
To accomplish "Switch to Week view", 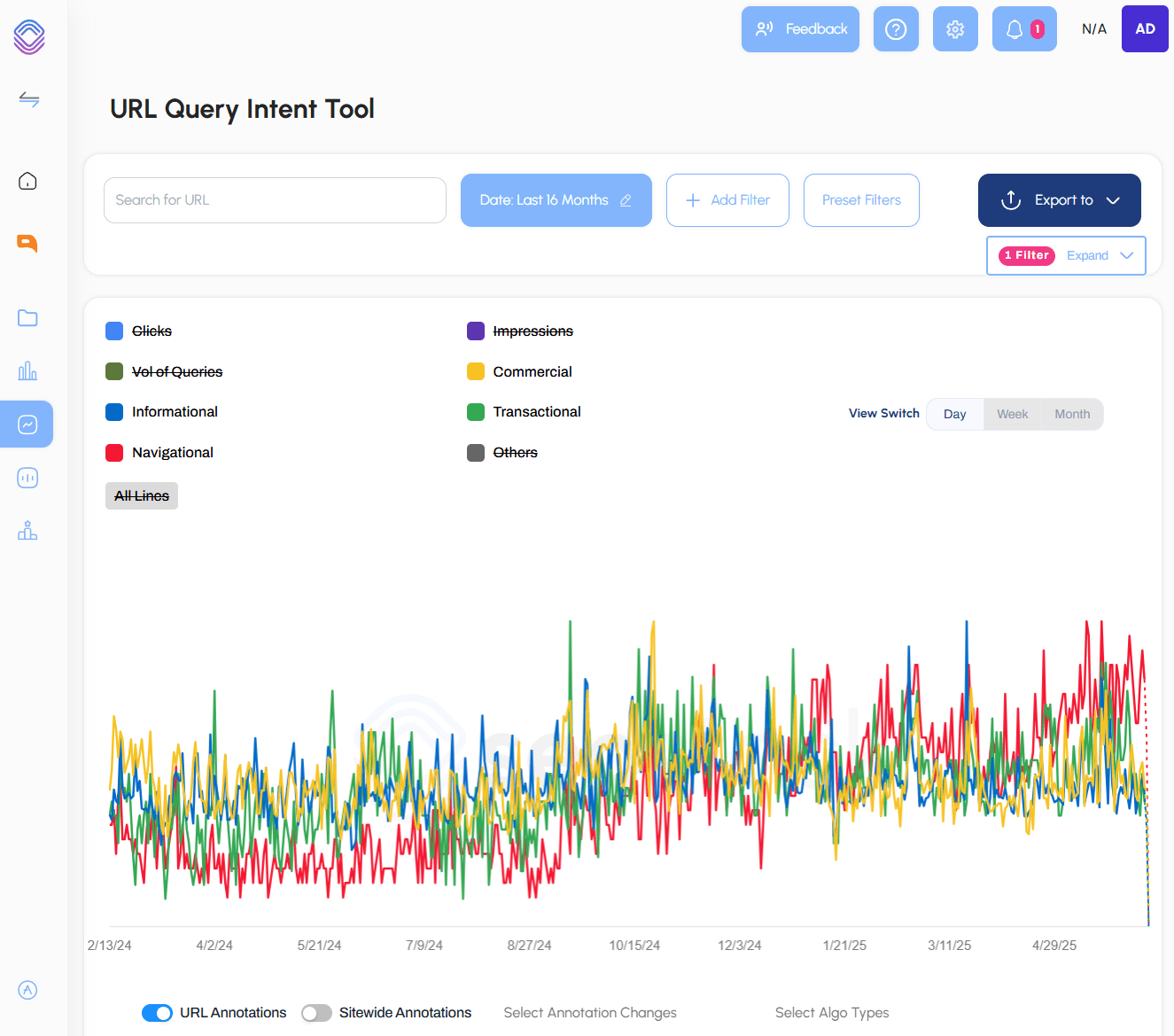I will [x=1011, y=414].
